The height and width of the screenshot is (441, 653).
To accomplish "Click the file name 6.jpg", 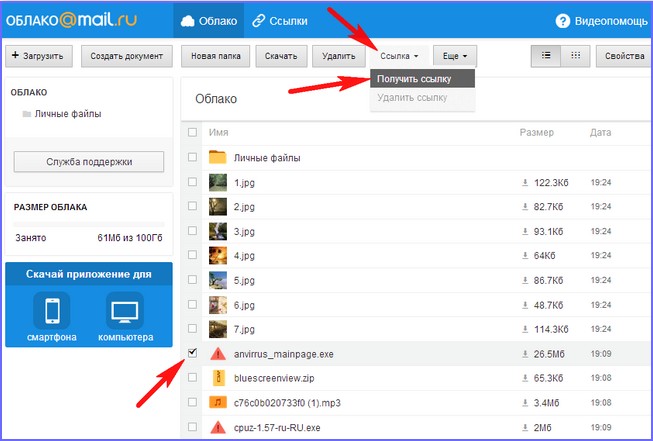I will (x=244, y=305).
